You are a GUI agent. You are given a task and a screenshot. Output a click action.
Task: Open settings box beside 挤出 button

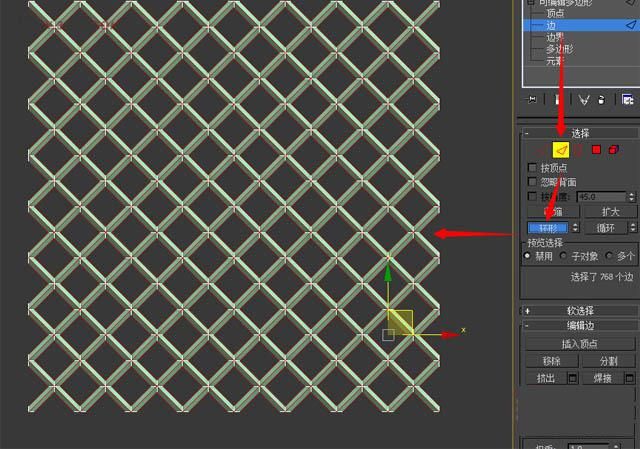[x=573, y=378]
